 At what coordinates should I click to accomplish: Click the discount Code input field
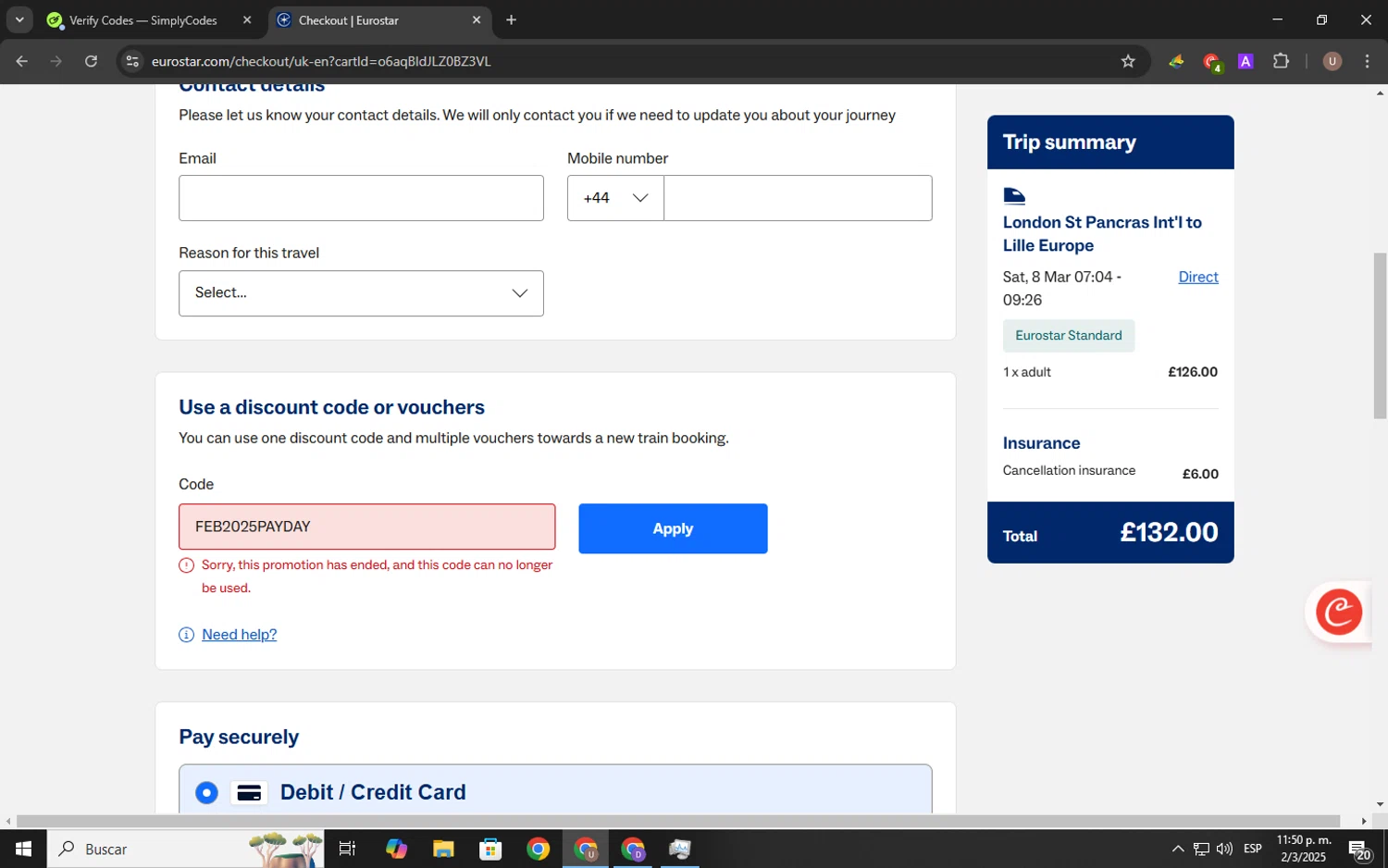pyautogui.click(x=367, y=527)
